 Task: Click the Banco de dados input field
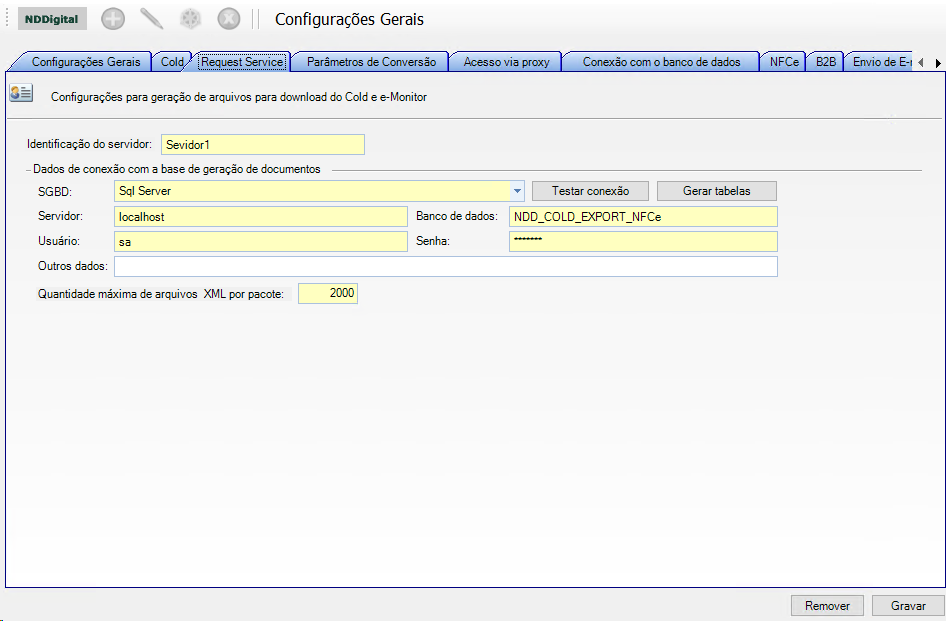pyautogui.click(x=642, y=216)
